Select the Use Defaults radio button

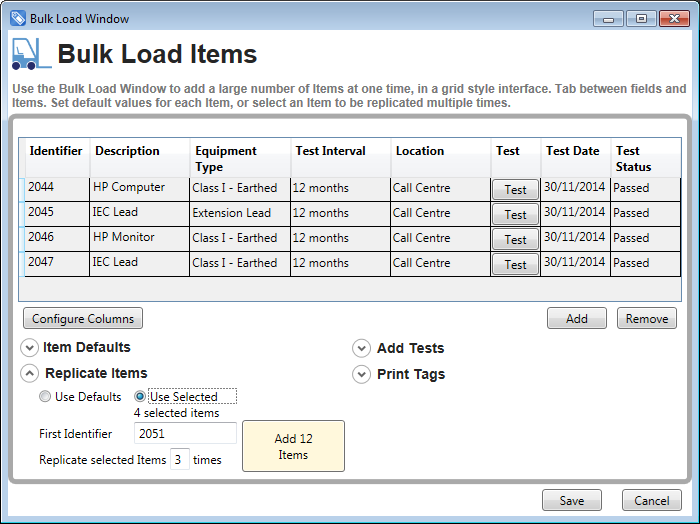[45, 397]
